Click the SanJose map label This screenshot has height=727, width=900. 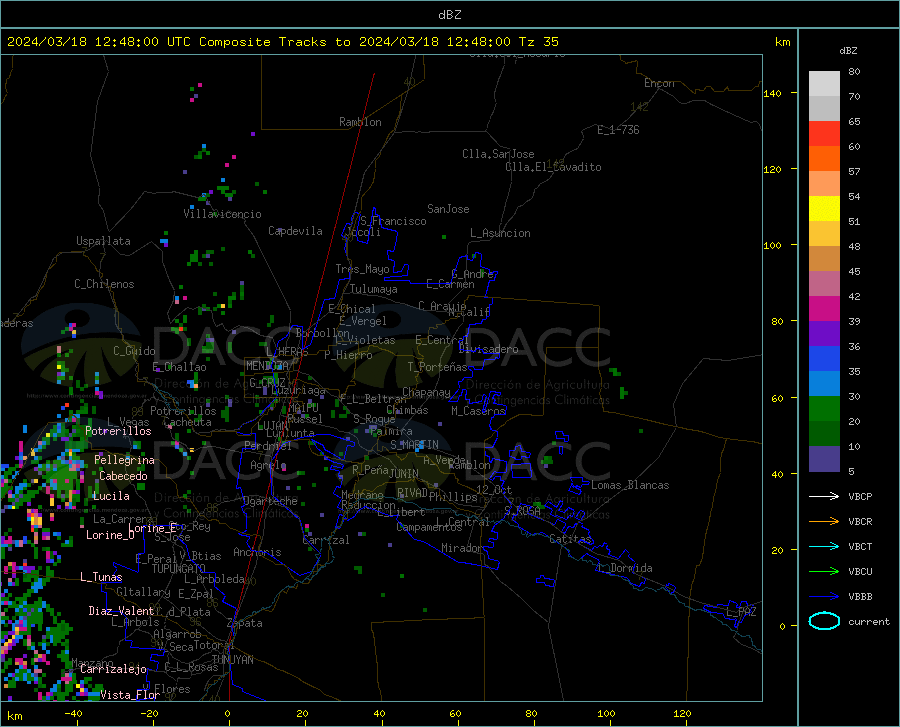tap(448, 209)
